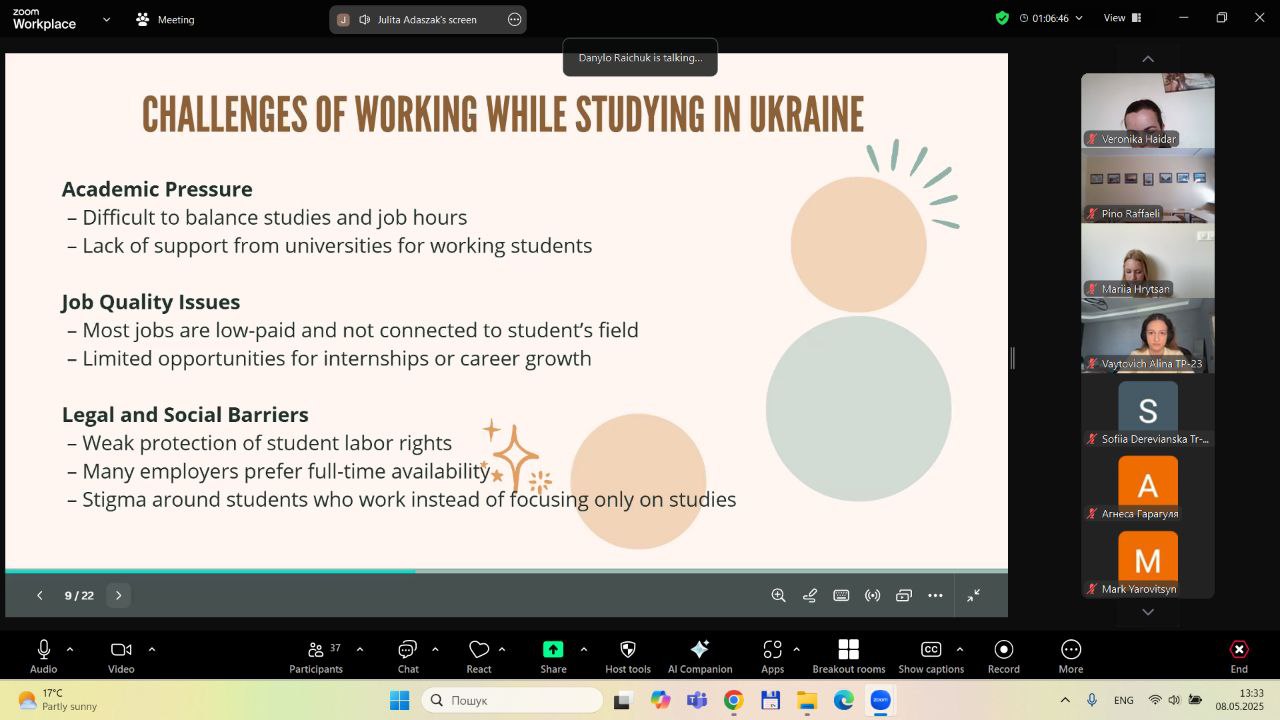
Task: Open the Zoom Workplace dropdown arrow
Action: [x=106, y=19]
